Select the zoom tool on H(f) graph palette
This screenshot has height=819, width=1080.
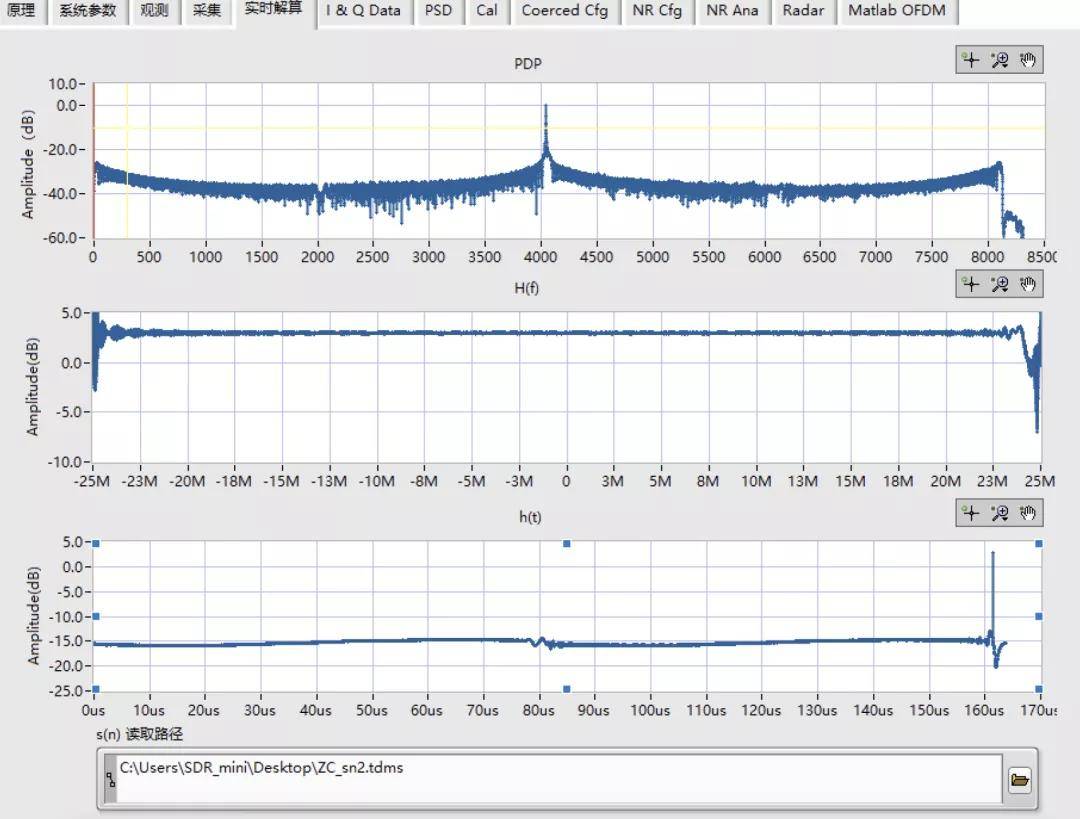click(x=999, y=284)
